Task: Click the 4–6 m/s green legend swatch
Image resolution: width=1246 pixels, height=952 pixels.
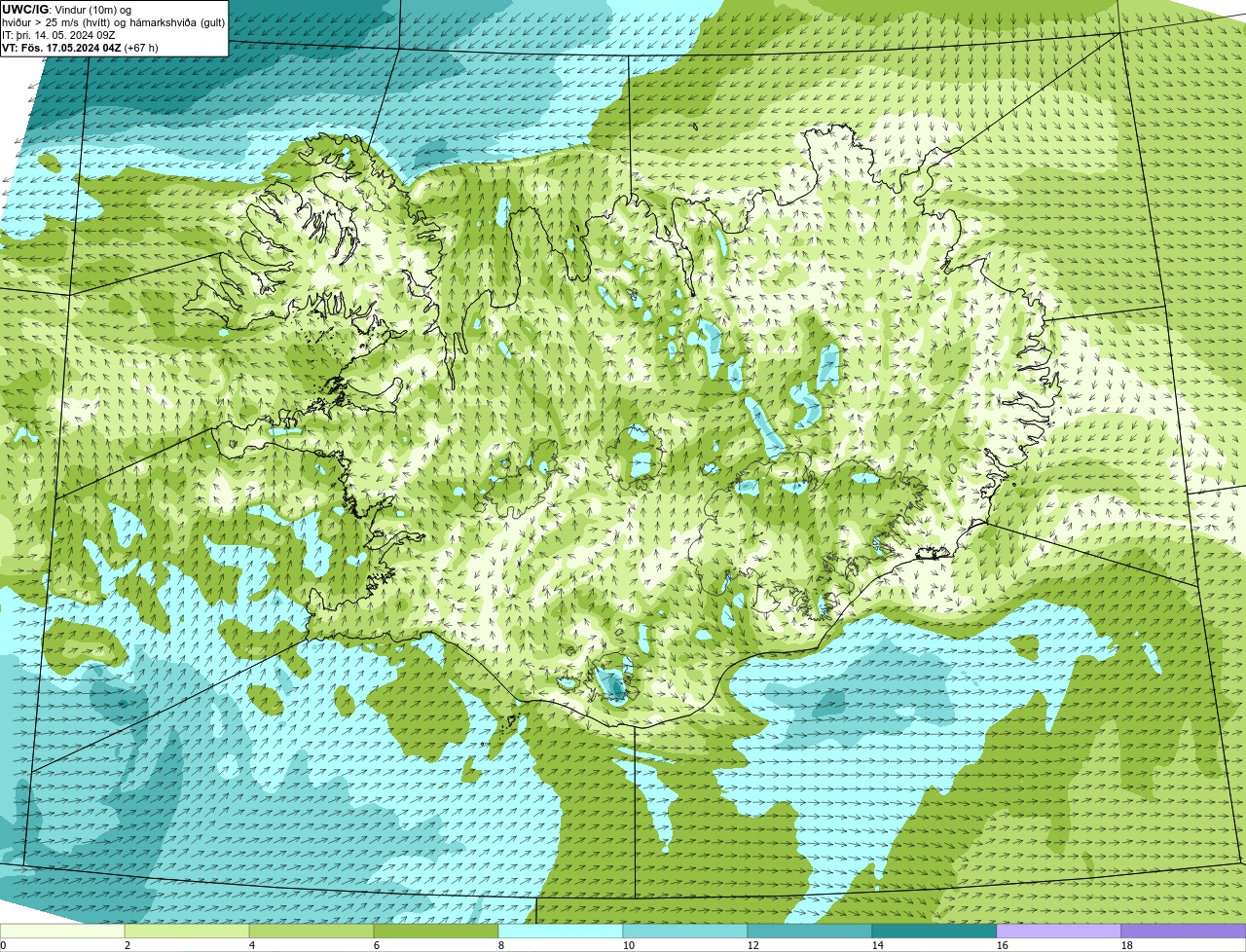Action: [311, 932]
